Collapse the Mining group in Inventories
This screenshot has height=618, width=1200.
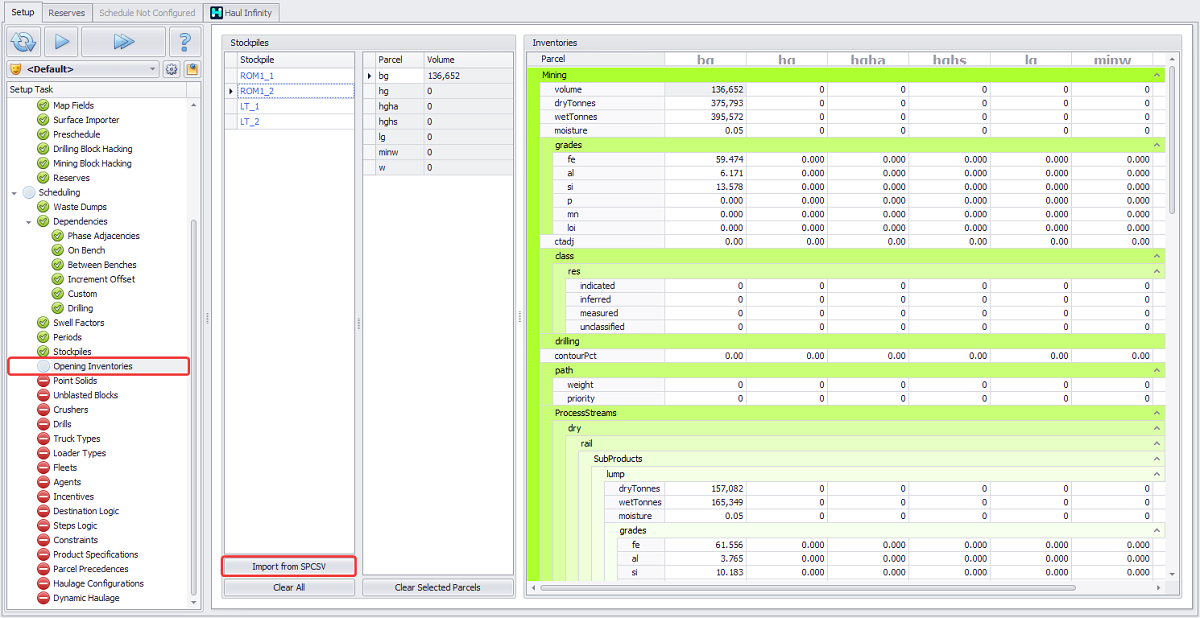1157,75
